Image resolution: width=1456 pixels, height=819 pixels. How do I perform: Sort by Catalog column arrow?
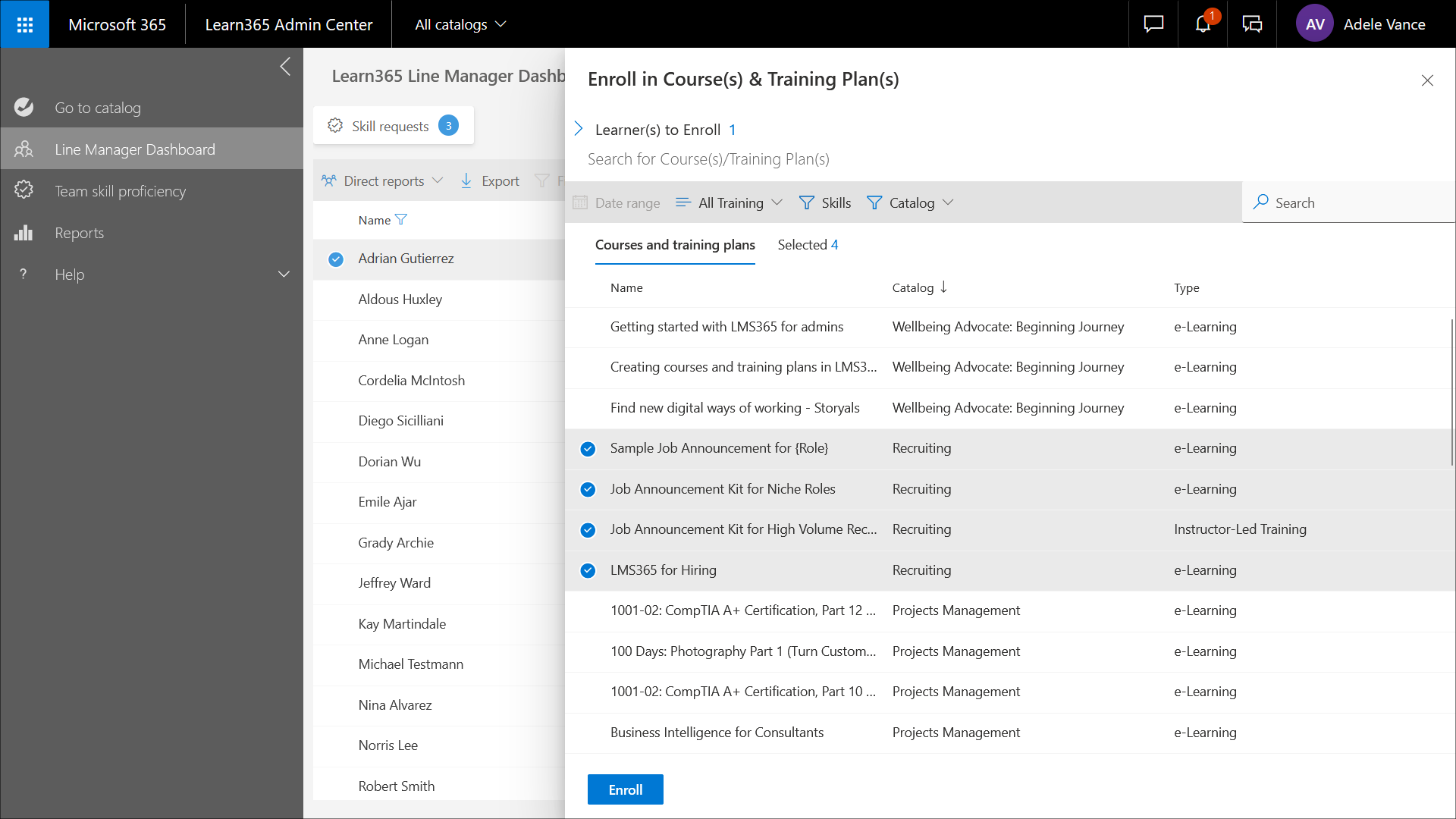[x=943, y=287]
